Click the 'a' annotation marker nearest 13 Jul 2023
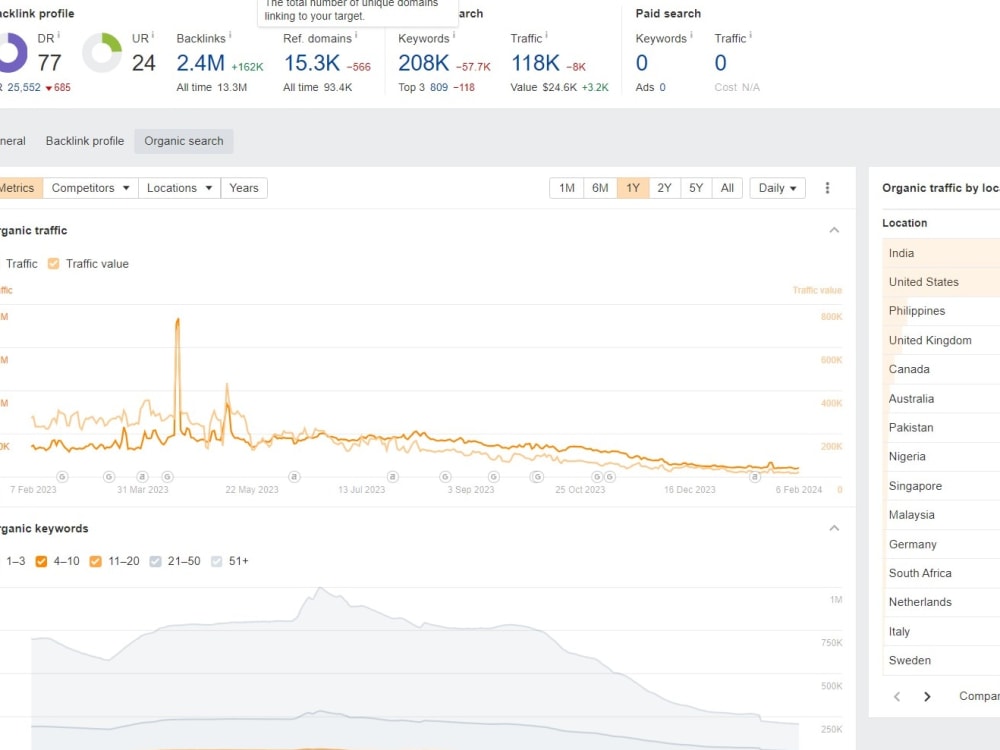Screen dimensions: 1000x750 click(x=393, y=476)
